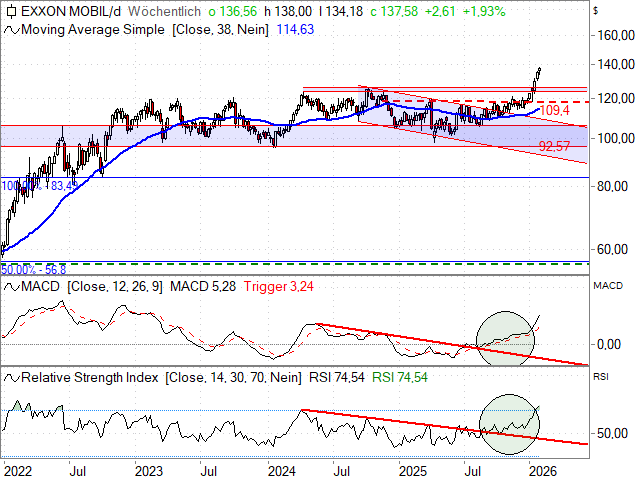Click the 2023 time axis label
Image resolution: width=640 pixels, height=480 pixels.
[149, 472]
